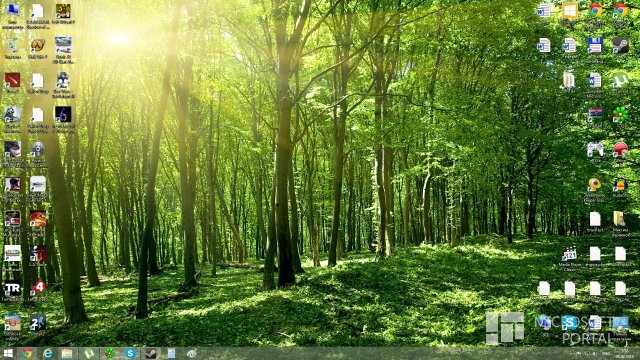Open the taskbar clock in system tray

point(624,353)
